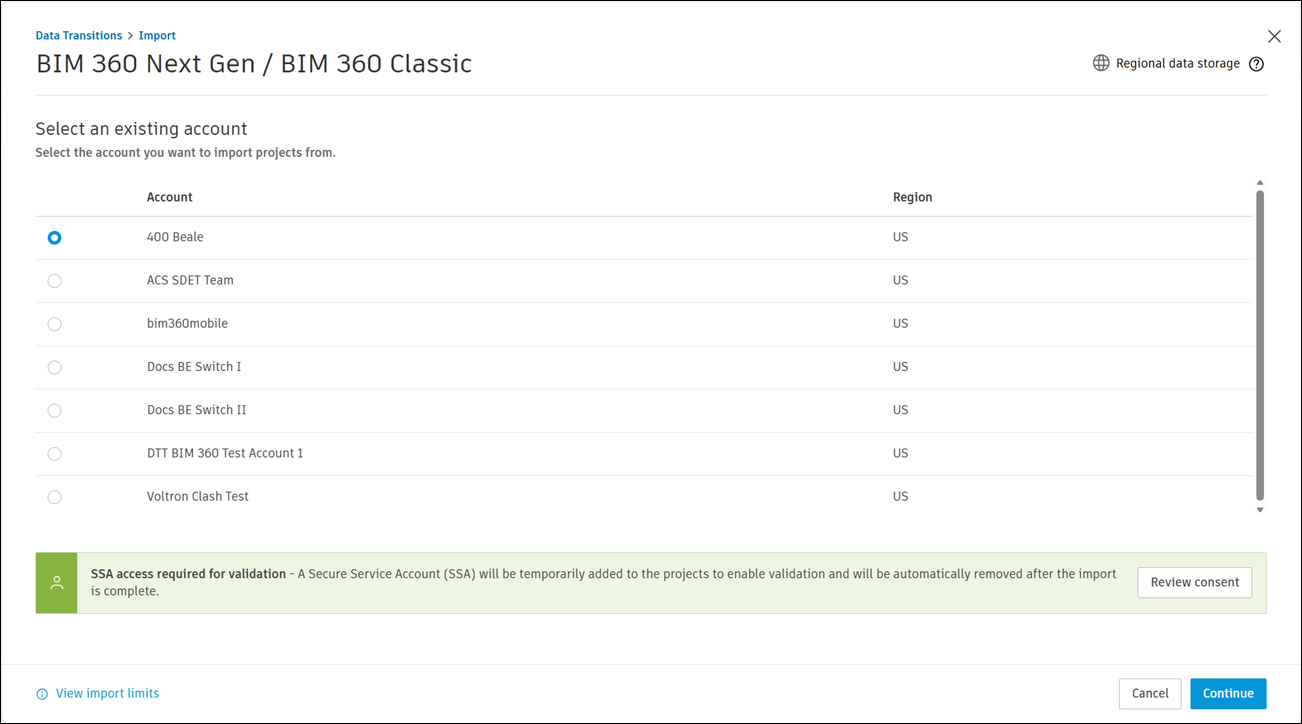1302x724 pixels.
Task: Select the ACS SDET Team radio button
Action: pos(54,281)
